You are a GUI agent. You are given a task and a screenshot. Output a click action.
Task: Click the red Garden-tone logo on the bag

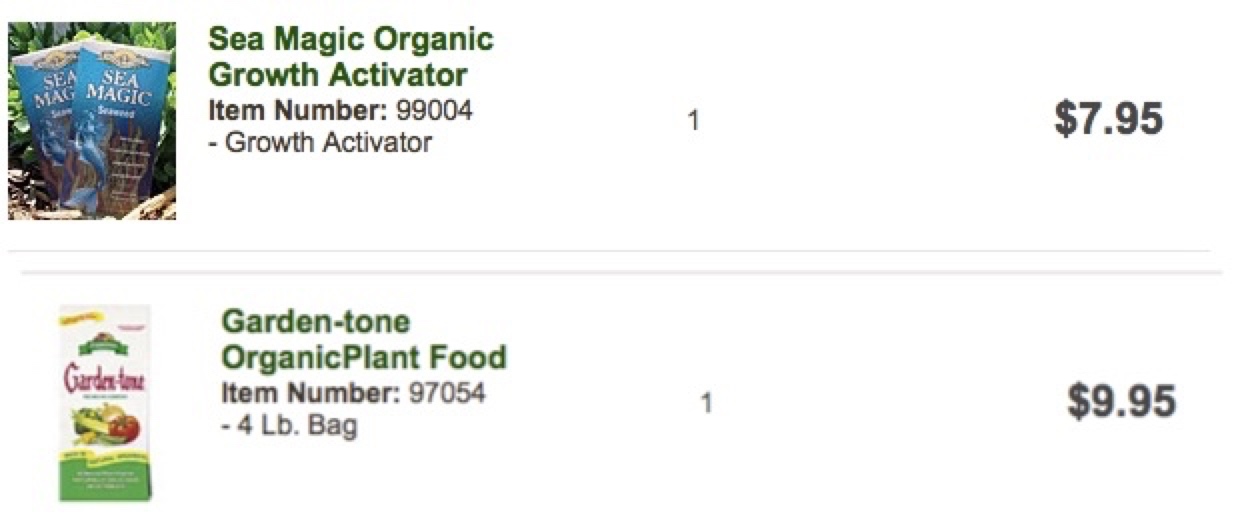(x=104, y=379)
